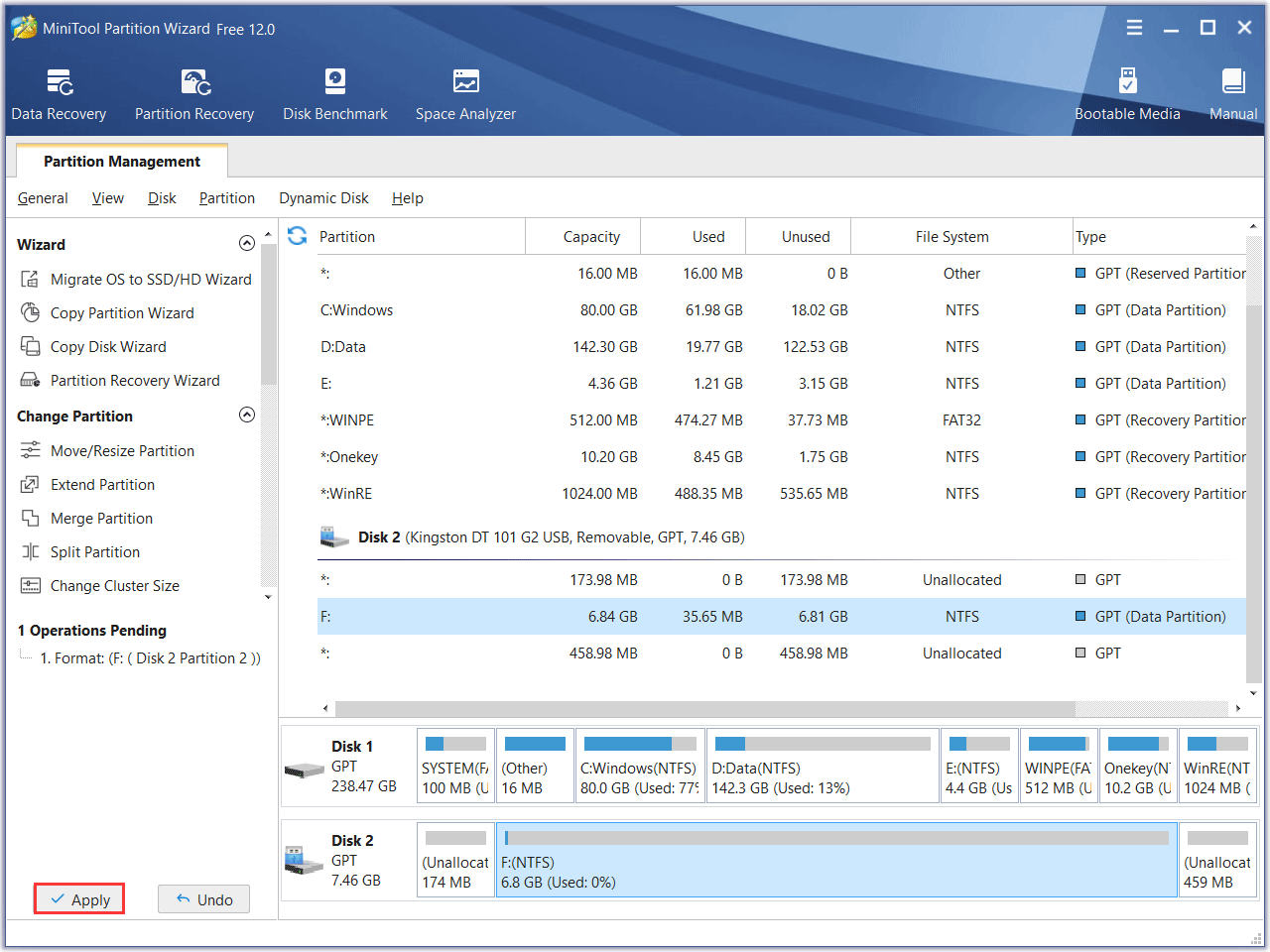Collapse the Wizard section

[x=247, y=244]
